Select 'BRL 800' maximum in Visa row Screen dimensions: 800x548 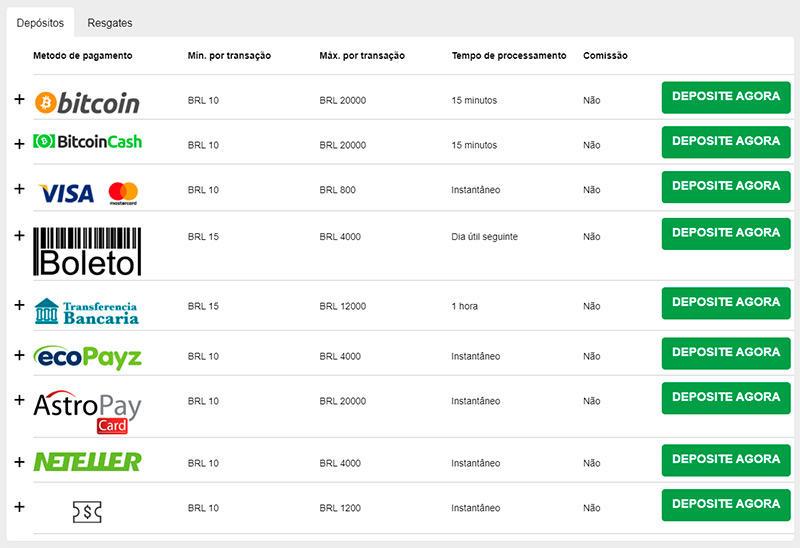(337, 190)
